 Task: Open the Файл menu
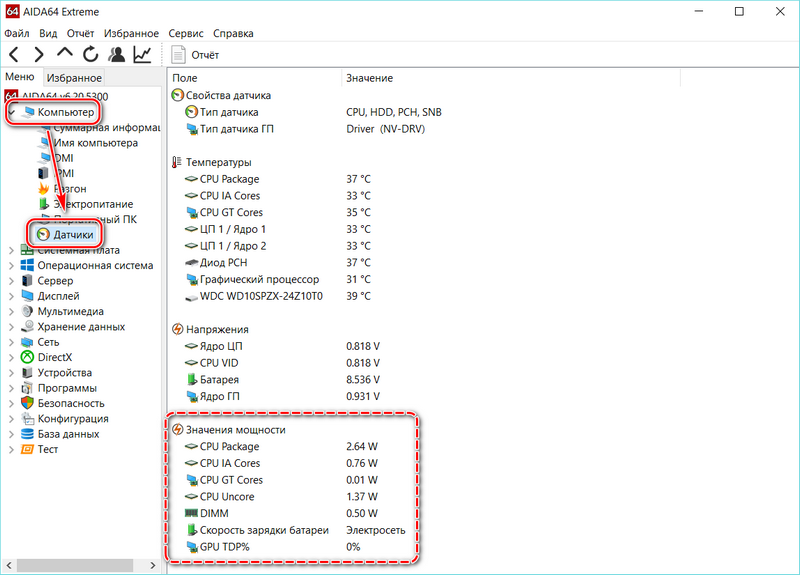pyautogui.click(x=17, y=33)
